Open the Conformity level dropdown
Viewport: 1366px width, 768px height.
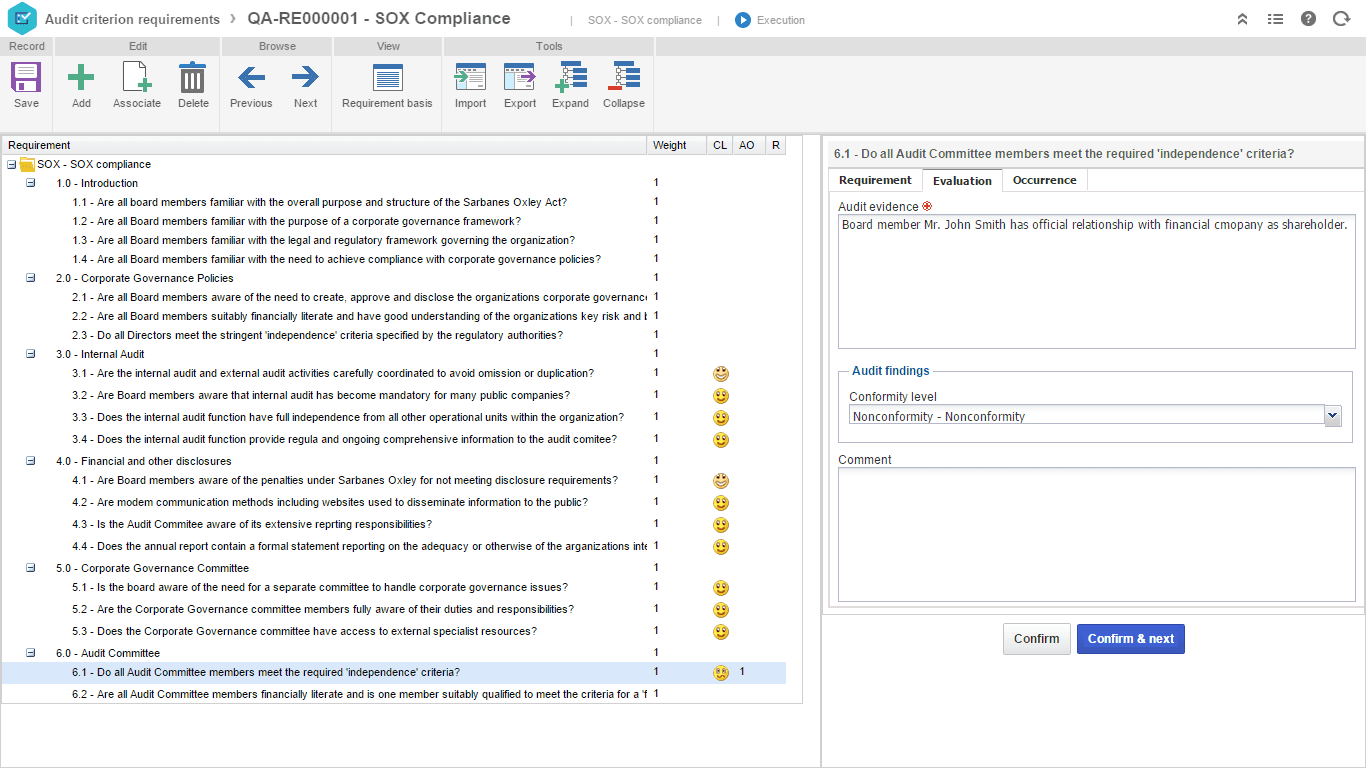tap(1332, 416)
